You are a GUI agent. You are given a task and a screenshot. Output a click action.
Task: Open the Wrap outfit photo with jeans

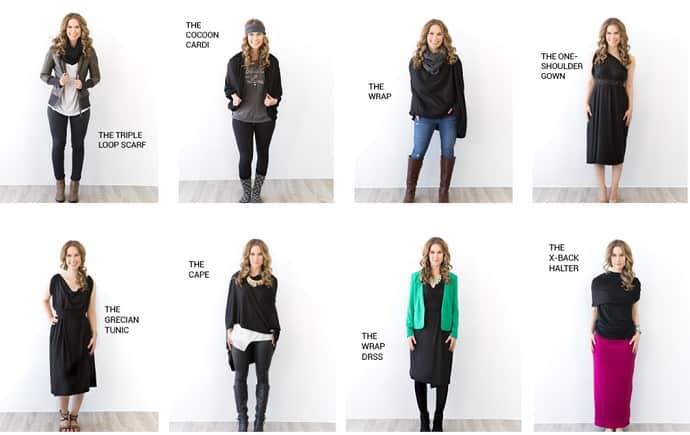click(x=433, y=102)
